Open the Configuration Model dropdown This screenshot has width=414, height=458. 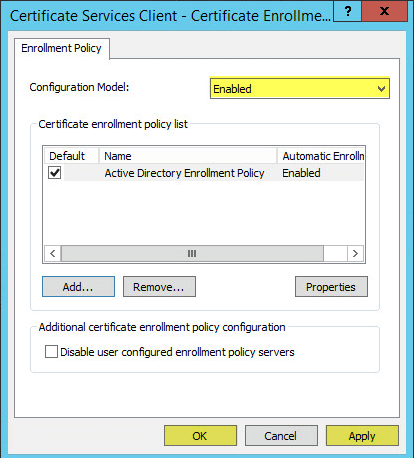(x=299, y=88)
